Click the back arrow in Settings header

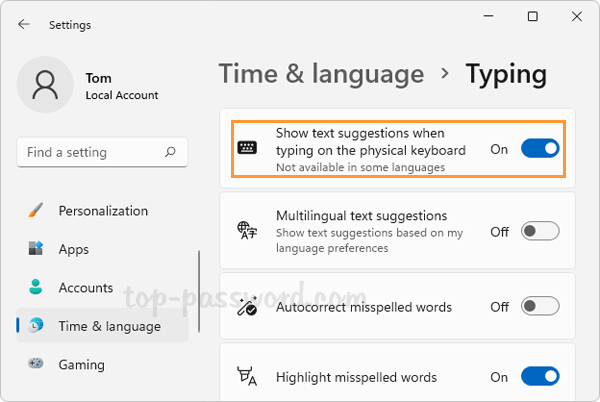(x=23, y=25)
